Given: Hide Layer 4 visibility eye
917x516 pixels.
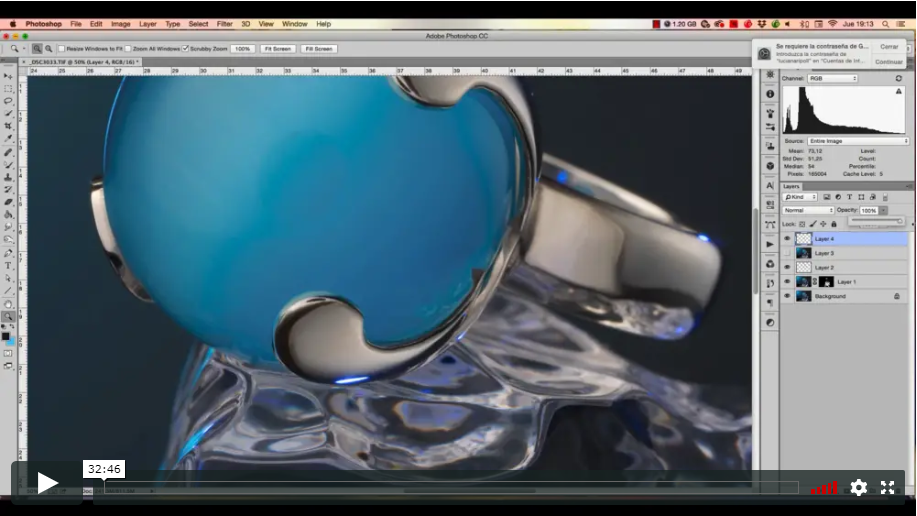Looking at the screenshot, I should click(x=787, y=239).
